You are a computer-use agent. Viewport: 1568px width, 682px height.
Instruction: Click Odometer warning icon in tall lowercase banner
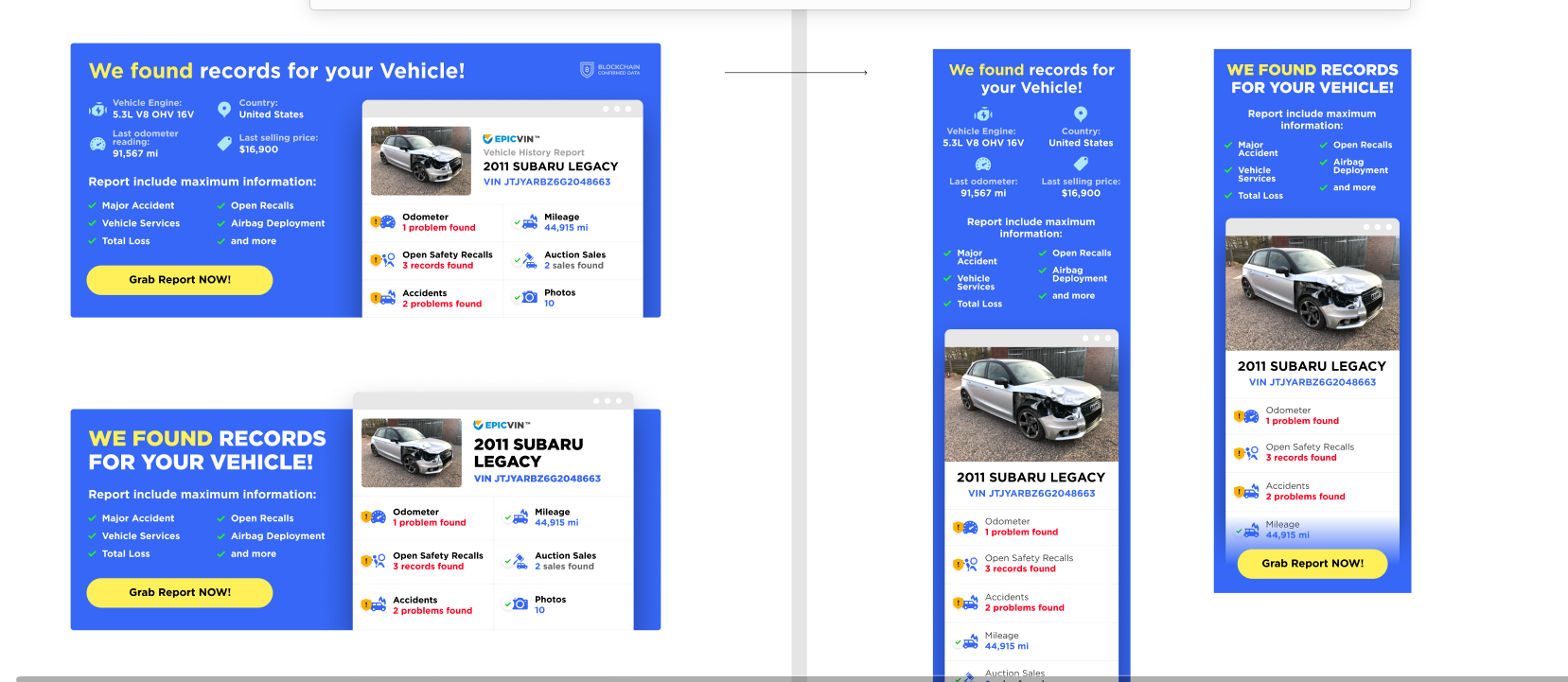point(965,527)
